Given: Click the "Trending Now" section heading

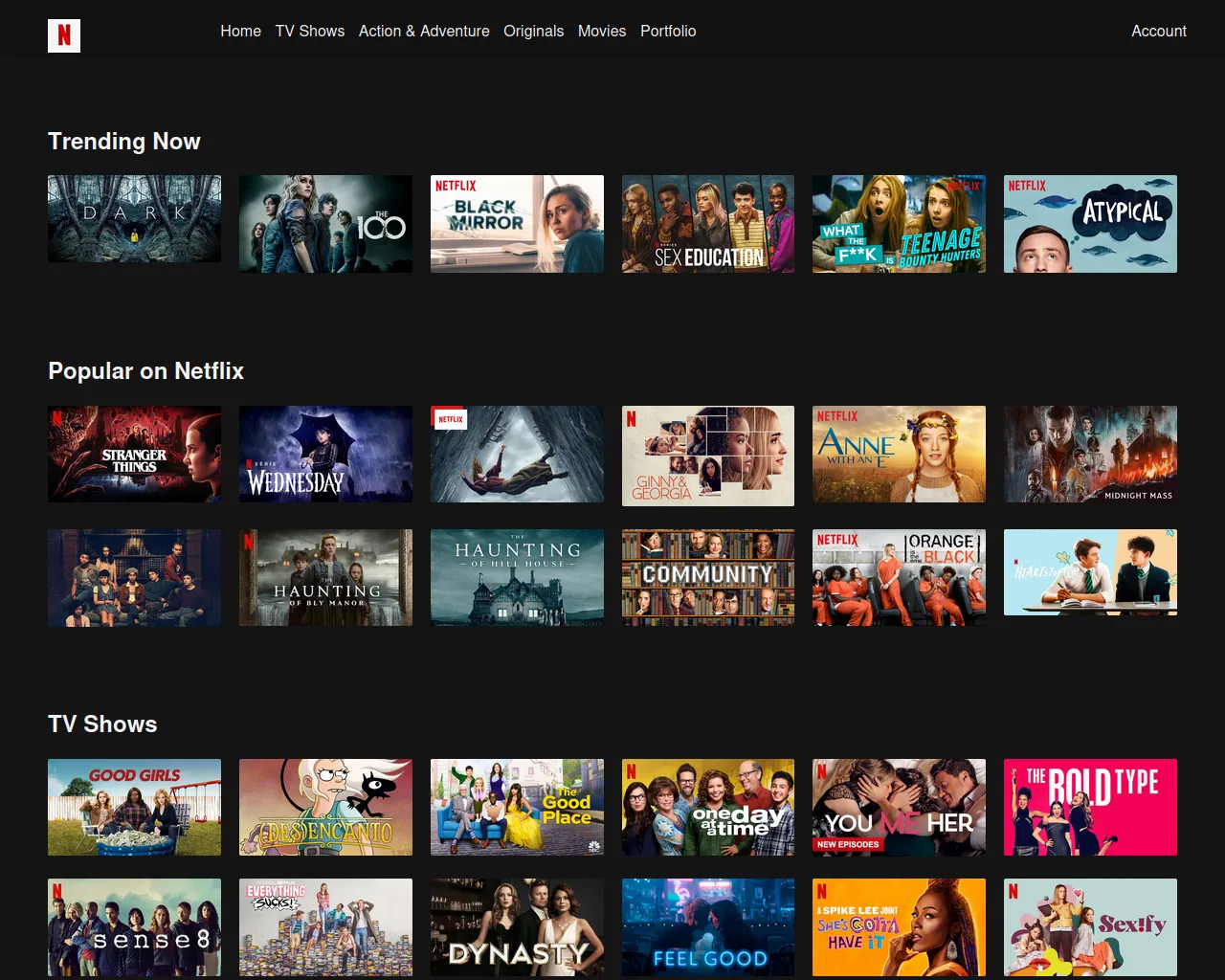Looking at the screenshot, I should click(124, 142).
